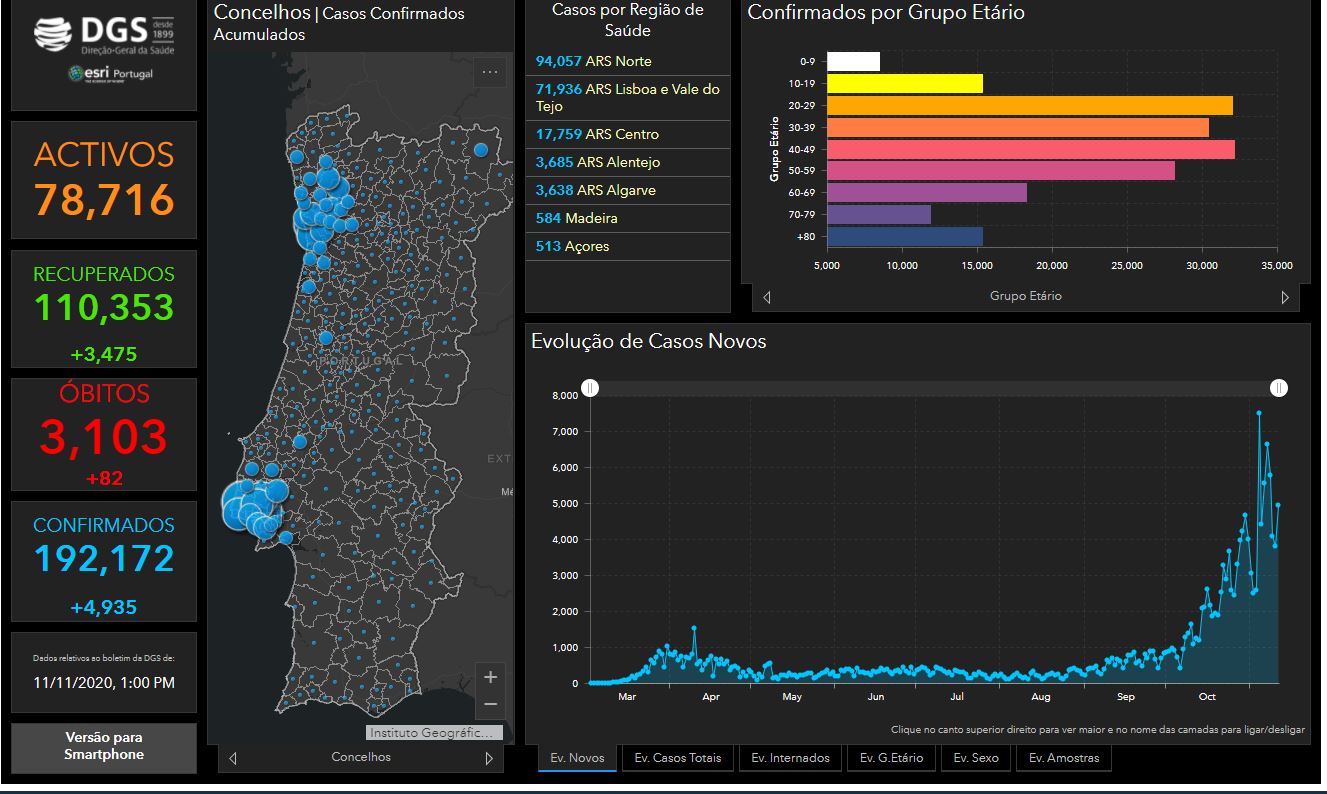Open the Ev. Sexo tab

(x=976, y=758)
